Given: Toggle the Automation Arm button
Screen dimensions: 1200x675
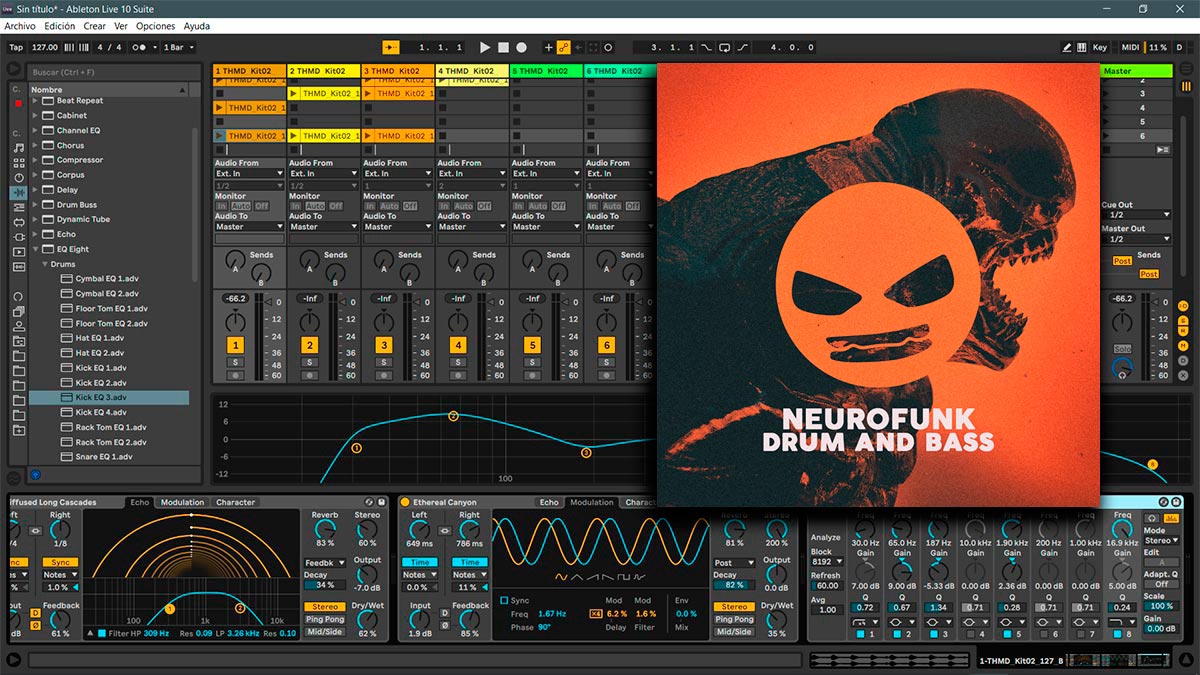Looking at the screenshot, I should (563, 47).
